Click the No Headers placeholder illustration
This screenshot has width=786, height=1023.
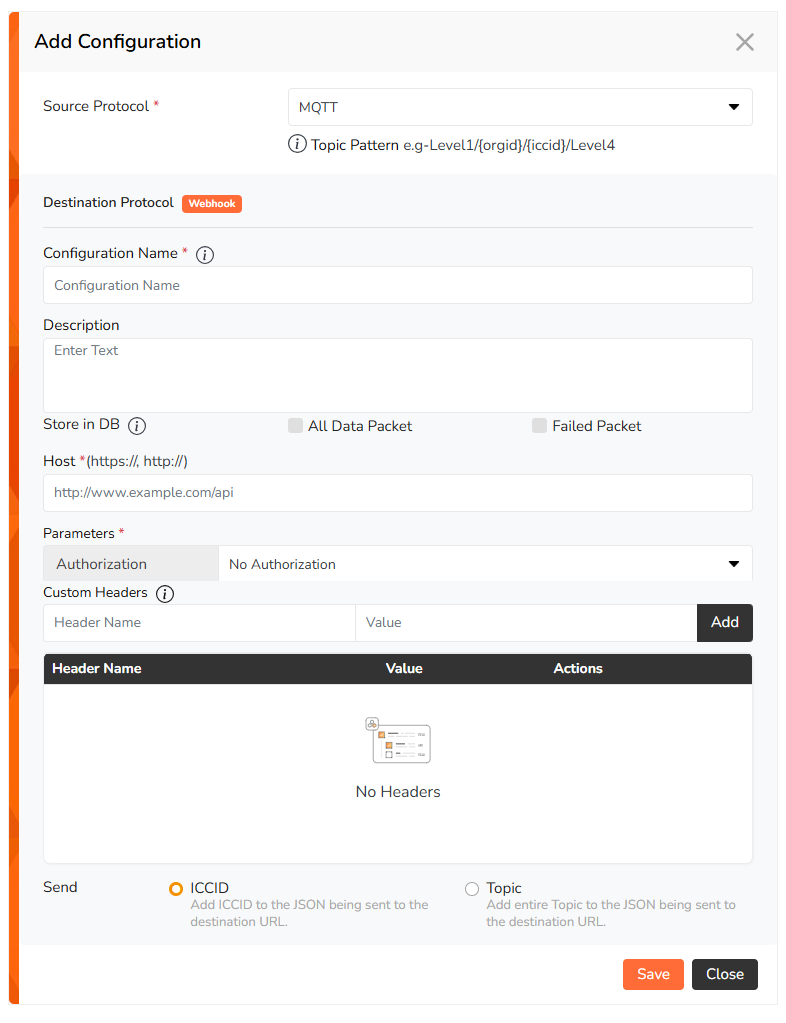coord(398,741)
